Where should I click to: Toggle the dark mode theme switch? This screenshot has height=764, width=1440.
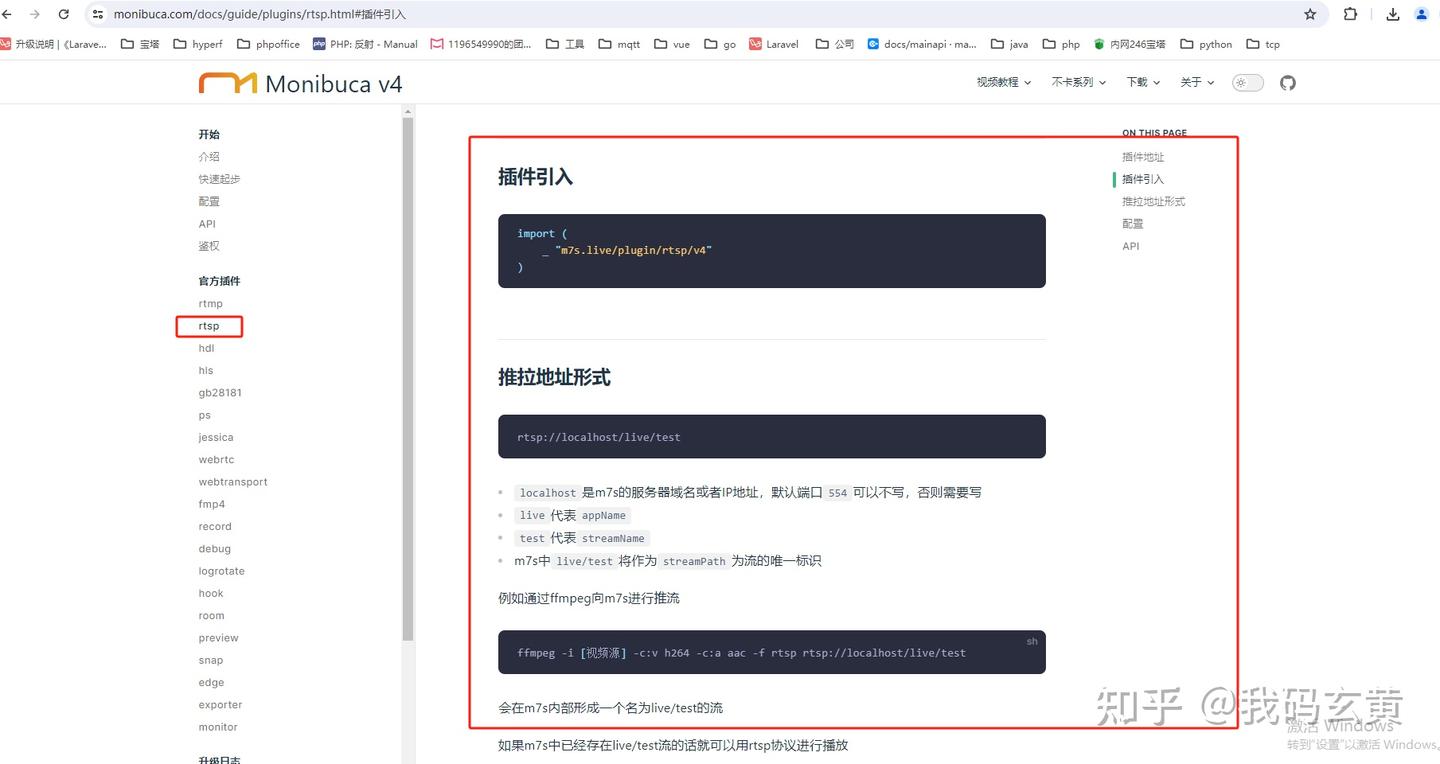click(x=1246, y=83)
